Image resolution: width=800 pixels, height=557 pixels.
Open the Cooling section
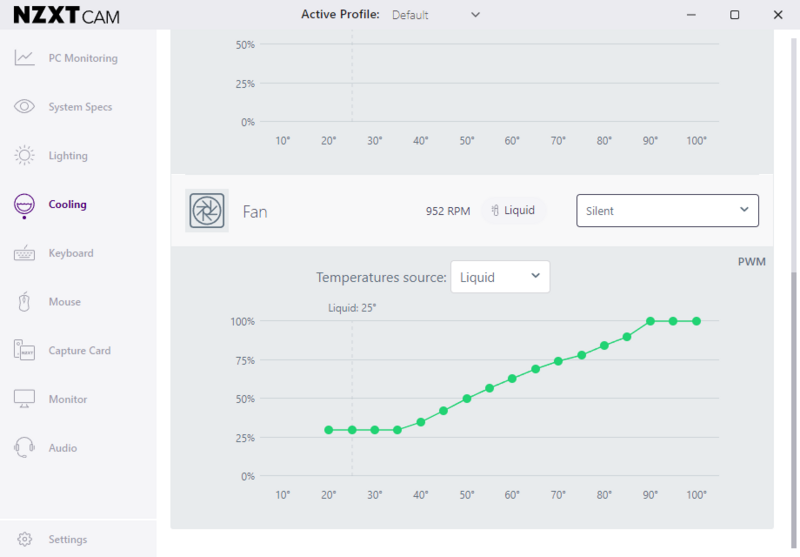tap(67, 205)
